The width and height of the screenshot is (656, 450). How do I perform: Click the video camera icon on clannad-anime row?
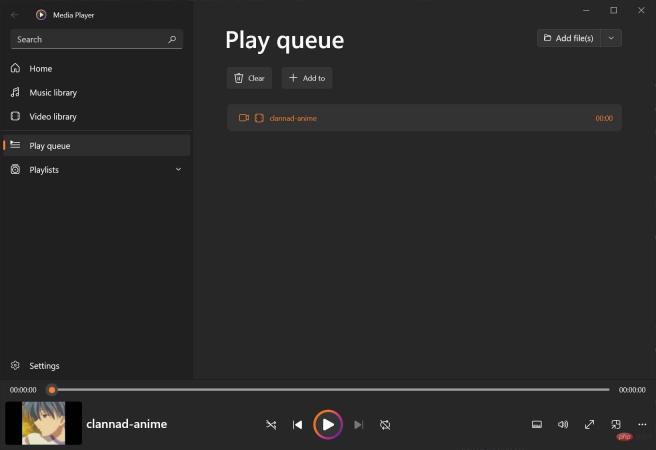(243, 118)
